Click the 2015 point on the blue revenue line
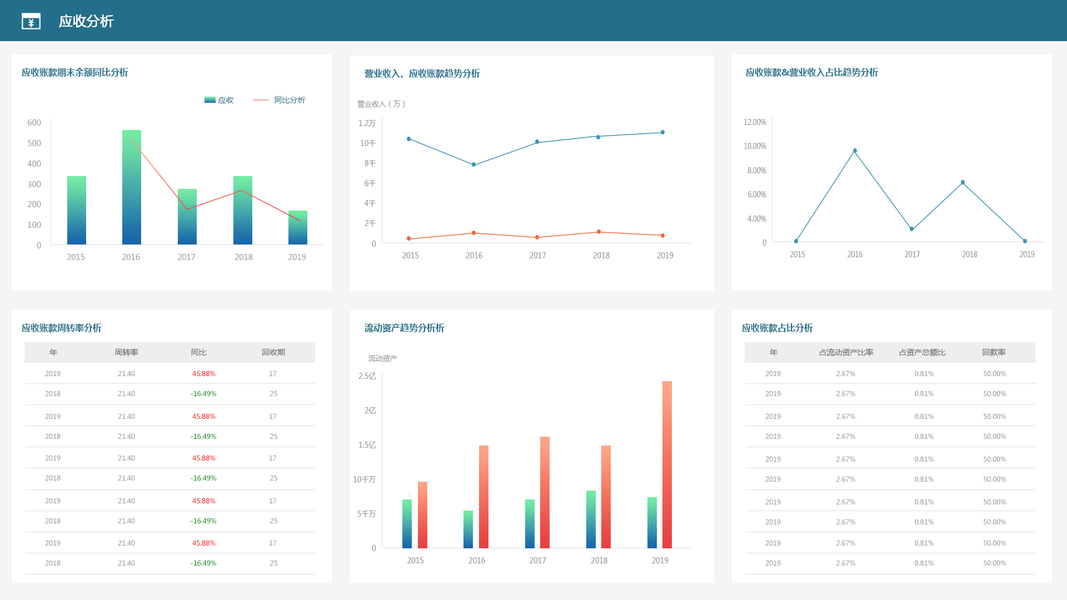 [409, 139]
